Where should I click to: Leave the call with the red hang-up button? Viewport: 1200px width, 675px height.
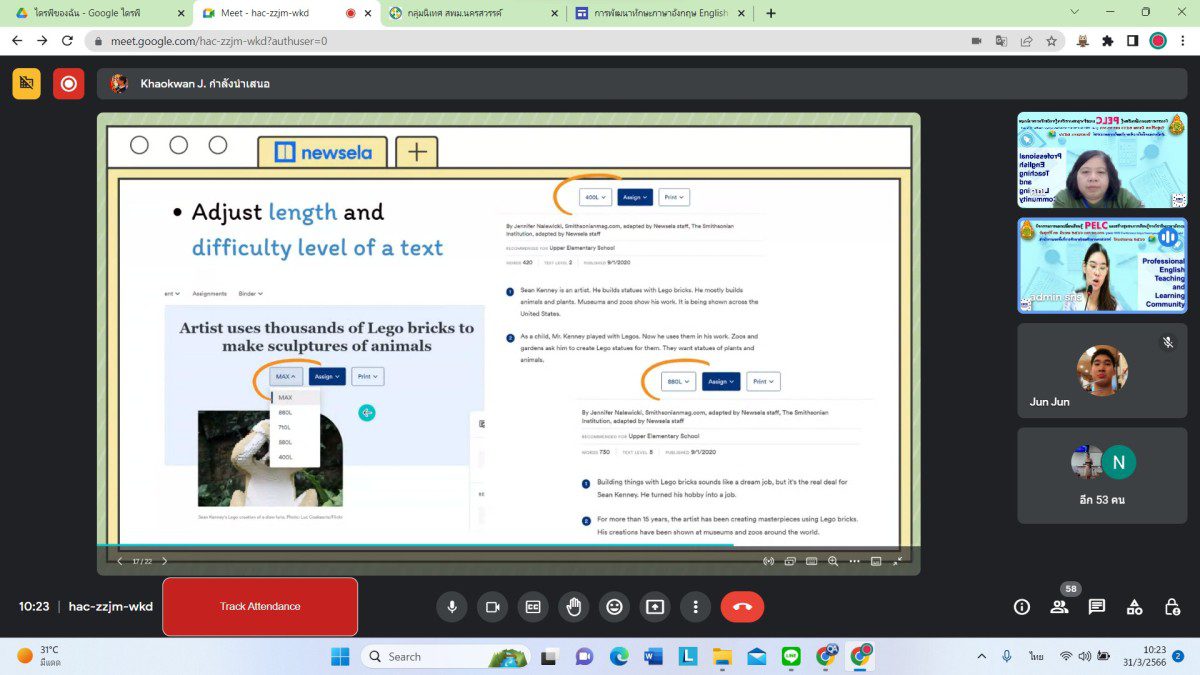point(742,606)
